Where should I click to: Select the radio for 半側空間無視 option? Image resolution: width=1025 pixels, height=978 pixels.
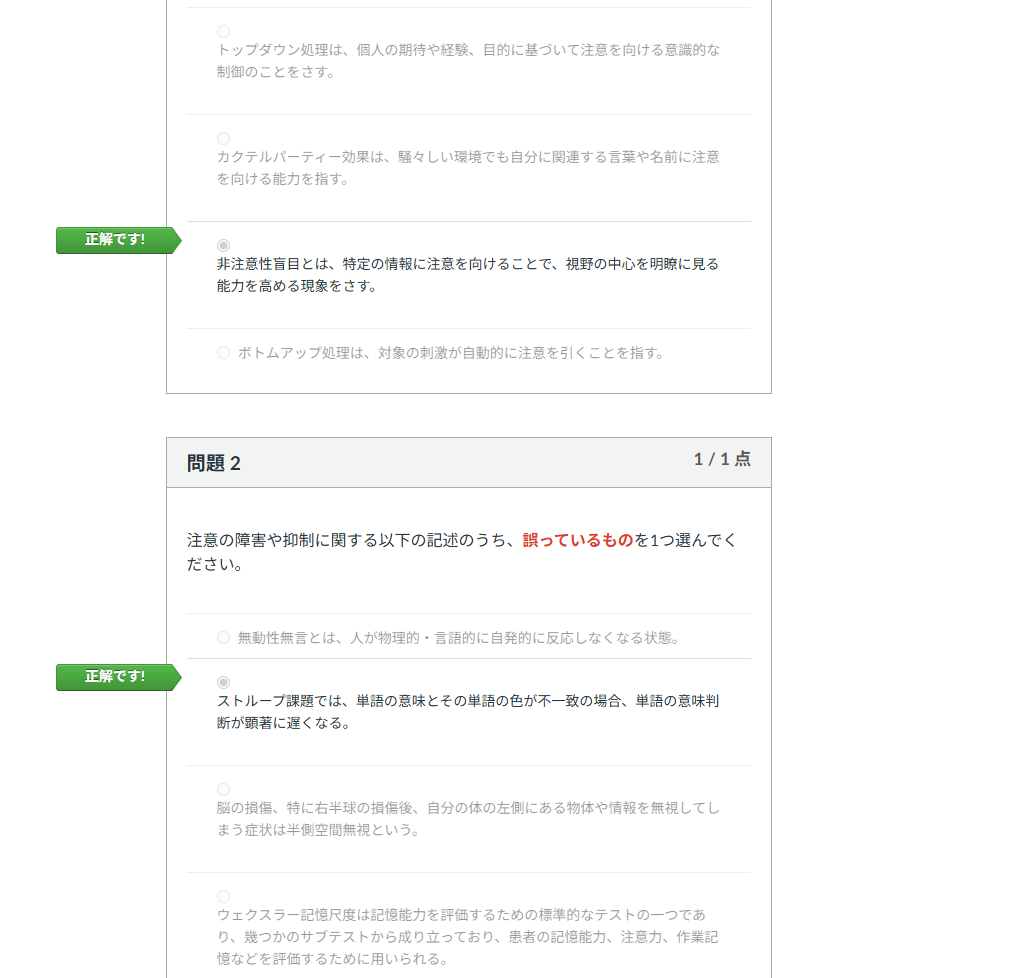pyautogui.click(x=224, y=790)
